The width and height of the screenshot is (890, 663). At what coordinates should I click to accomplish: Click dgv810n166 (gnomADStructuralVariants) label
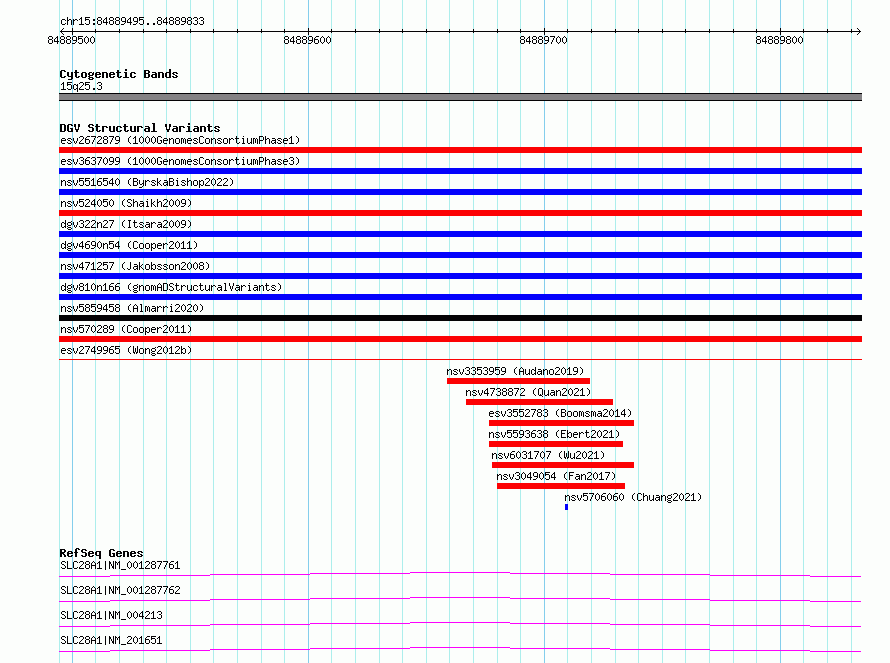(171, 287)
